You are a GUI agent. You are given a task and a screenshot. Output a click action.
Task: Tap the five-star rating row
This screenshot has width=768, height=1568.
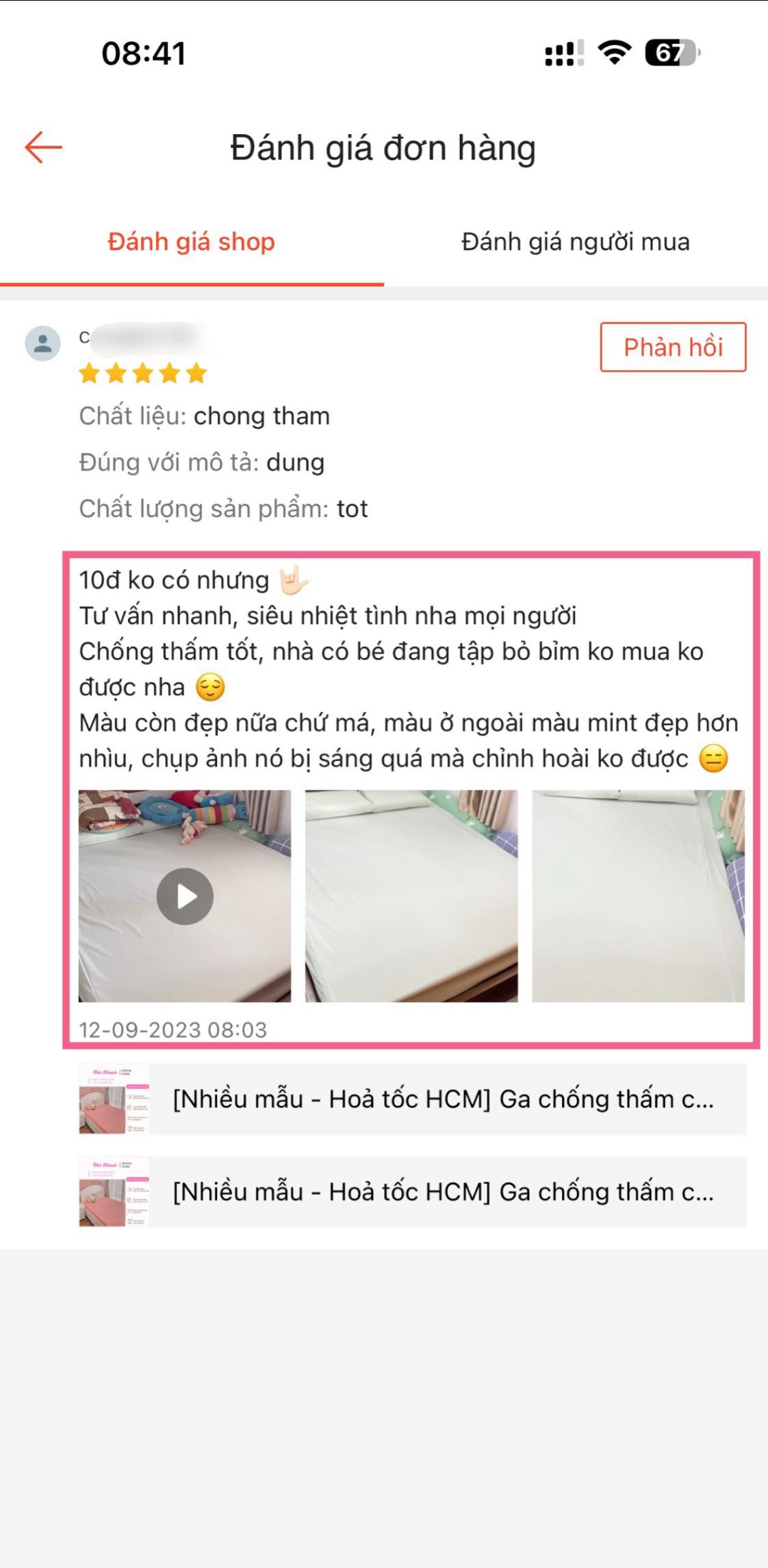tap(143, 374)
